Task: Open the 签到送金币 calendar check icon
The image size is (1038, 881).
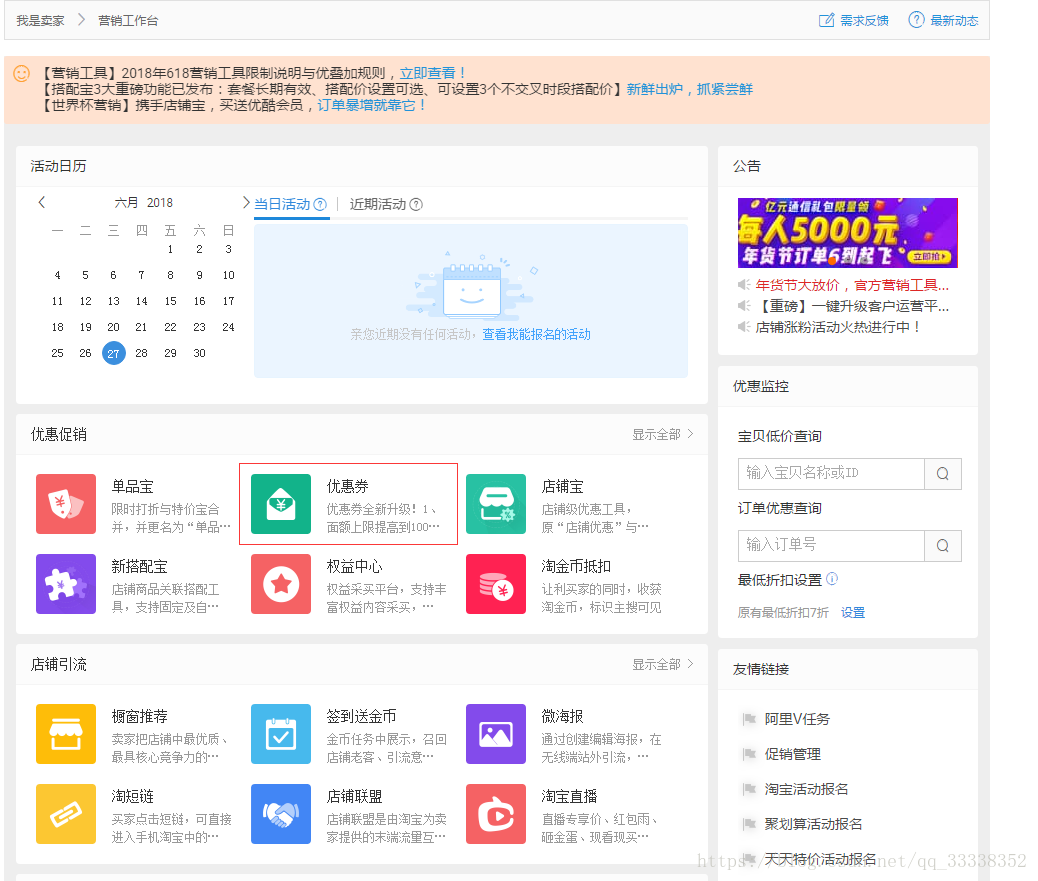Action: tap(281, 734)
